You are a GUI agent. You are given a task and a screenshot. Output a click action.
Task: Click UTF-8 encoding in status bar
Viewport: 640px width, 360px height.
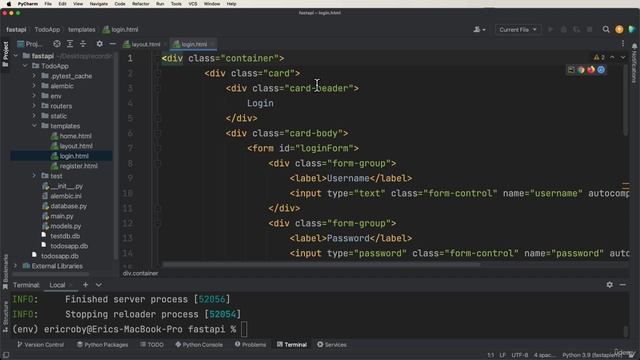pyautogui.click(x=520, y=355)
